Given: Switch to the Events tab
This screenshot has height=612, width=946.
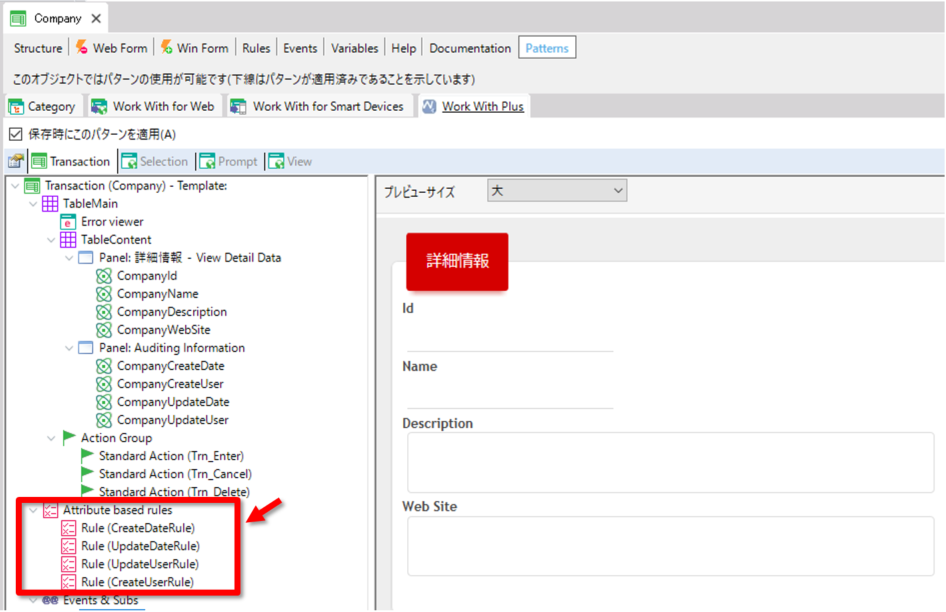Looking at the screenshot, I should pyautogui.click(x=300, y=48).
